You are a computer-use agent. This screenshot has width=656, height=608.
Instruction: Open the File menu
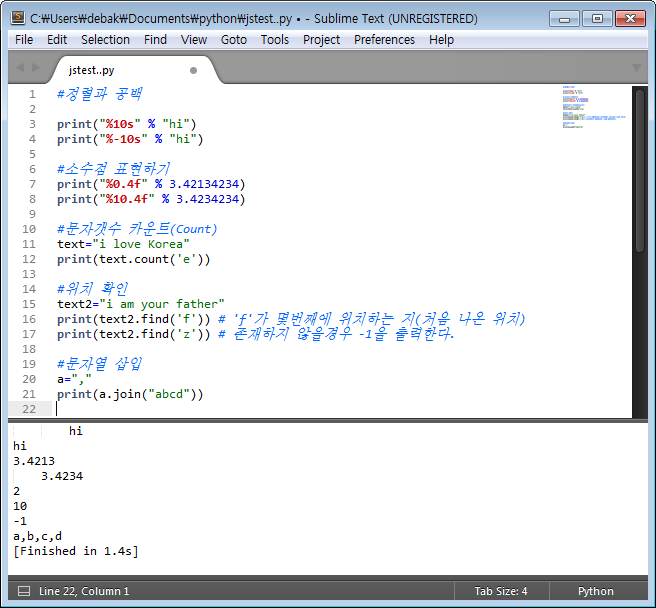click(x=24, y=40)
